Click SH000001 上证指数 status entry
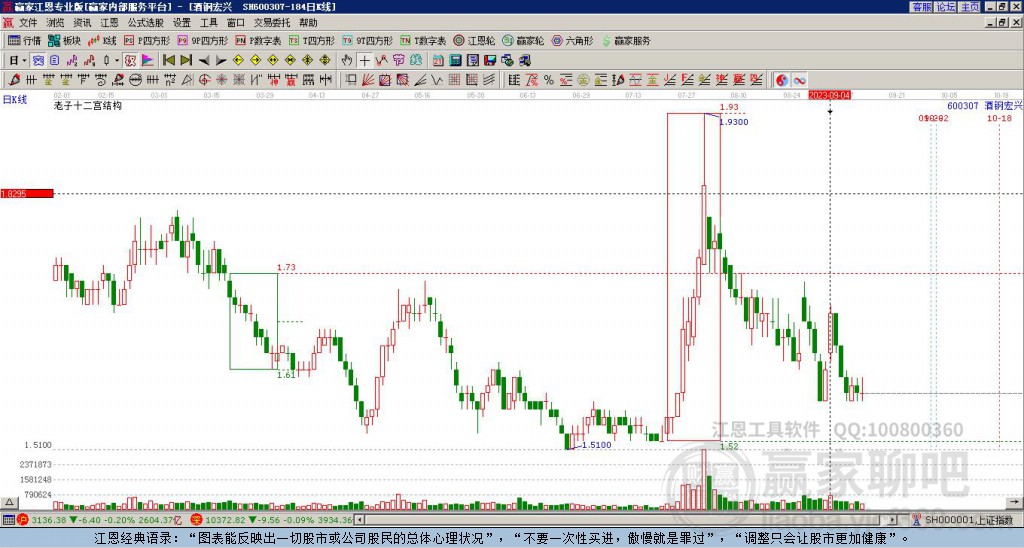1024x548 pixels. click(969, 520)
